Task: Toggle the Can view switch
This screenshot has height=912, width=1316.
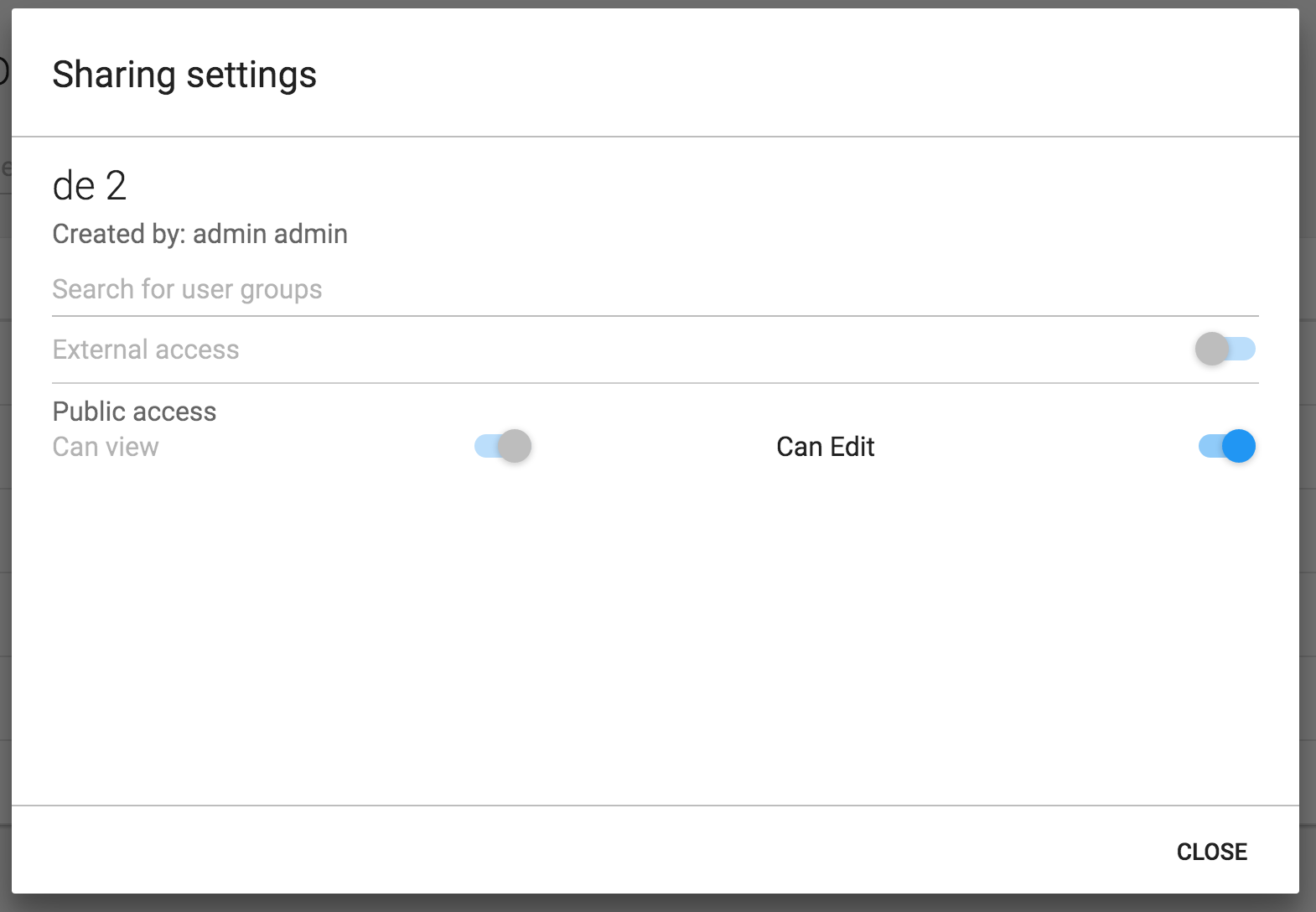Action: click(x=503, y=446)
